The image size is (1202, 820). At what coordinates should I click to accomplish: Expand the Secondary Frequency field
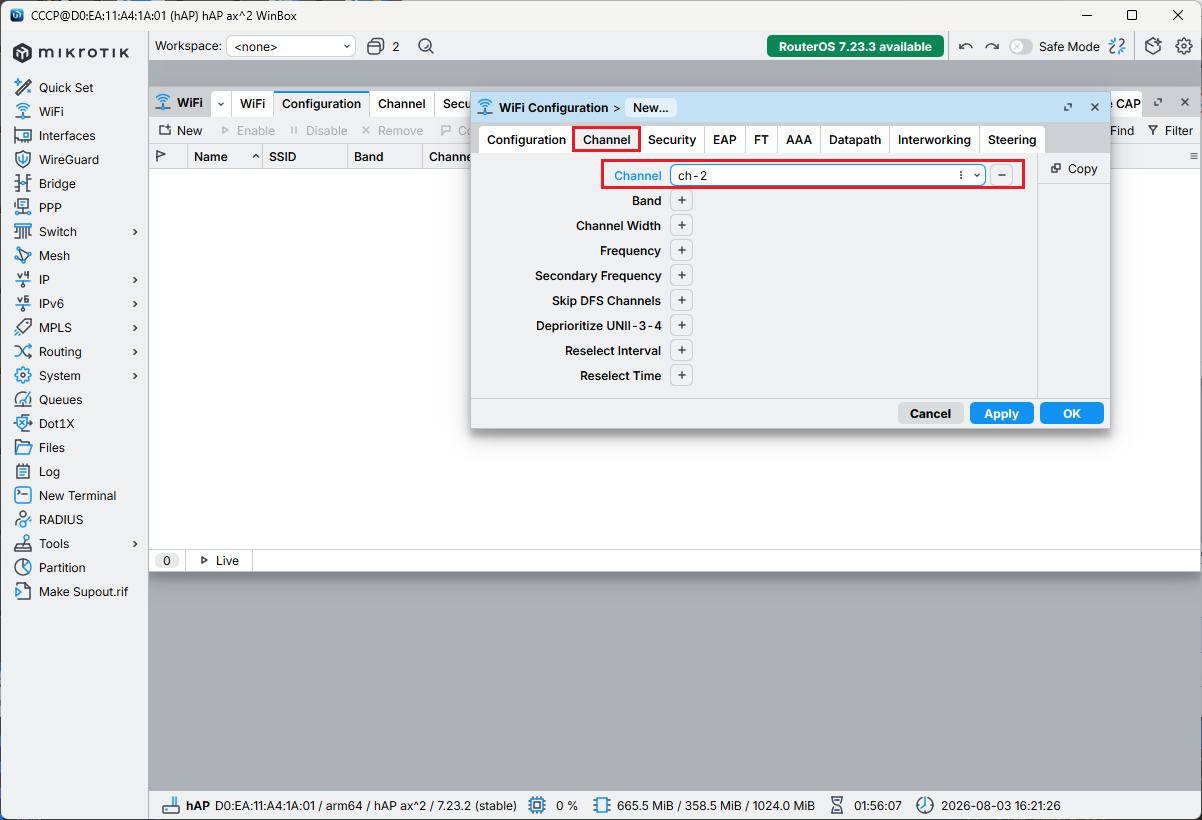(681, 275)
